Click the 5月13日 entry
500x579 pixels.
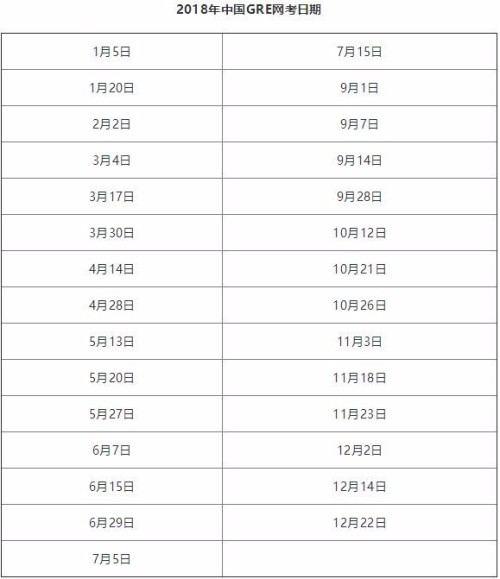tap(112, 342)
